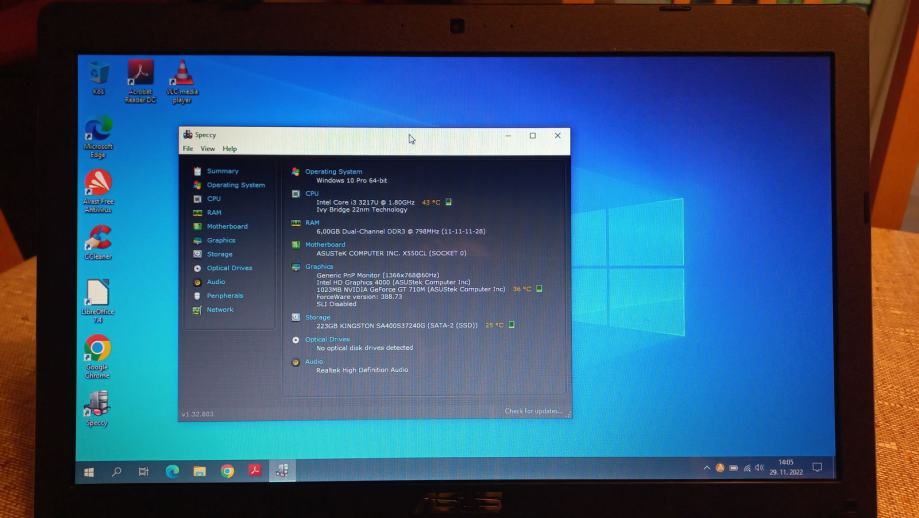Image resolution: width=919 pixels, height=518 pixels.
Task: Click the Operating System heading link
Action: pyautogui.click(x=333, y=172)
